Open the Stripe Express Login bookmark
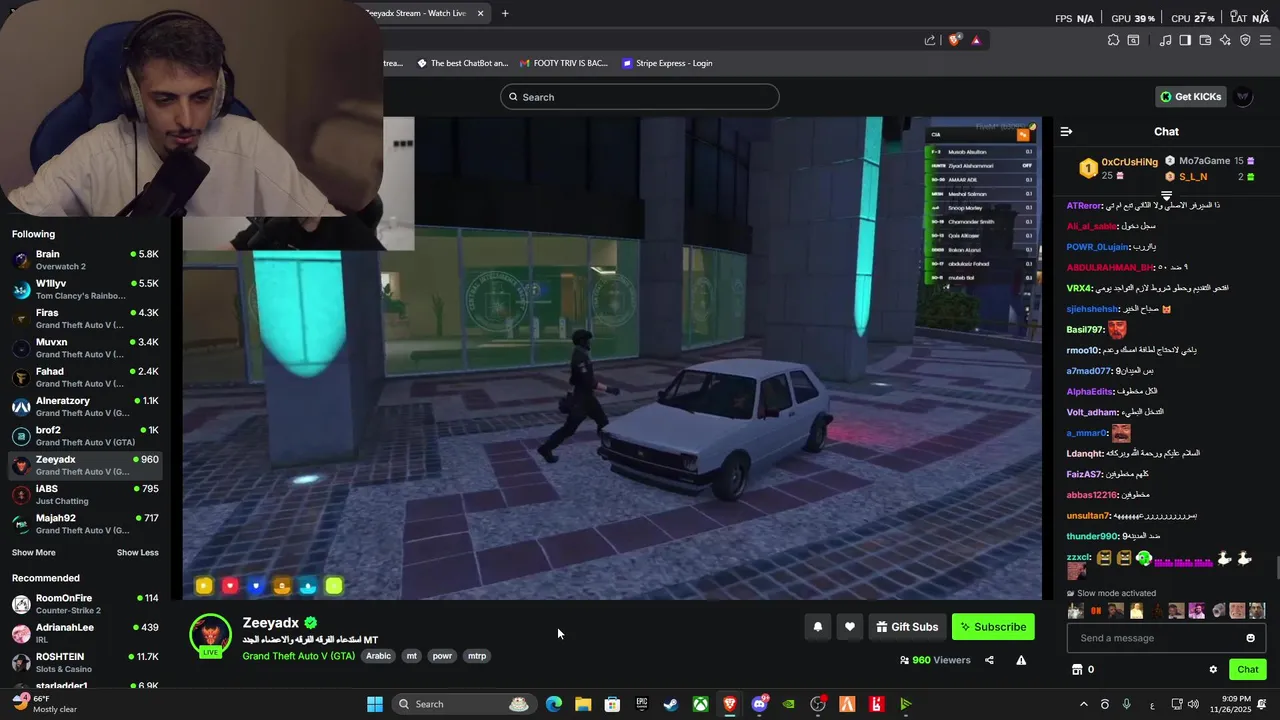Viewport: 1280px width, 720px height. pos(667,63)
